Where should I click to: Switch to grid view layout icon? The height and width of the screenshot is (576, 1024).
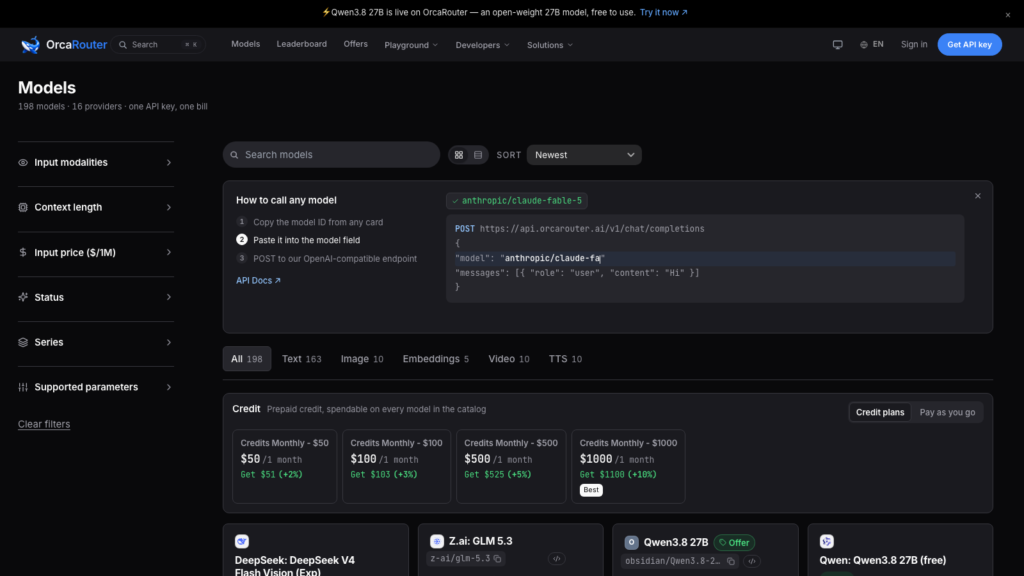point(458,155)
